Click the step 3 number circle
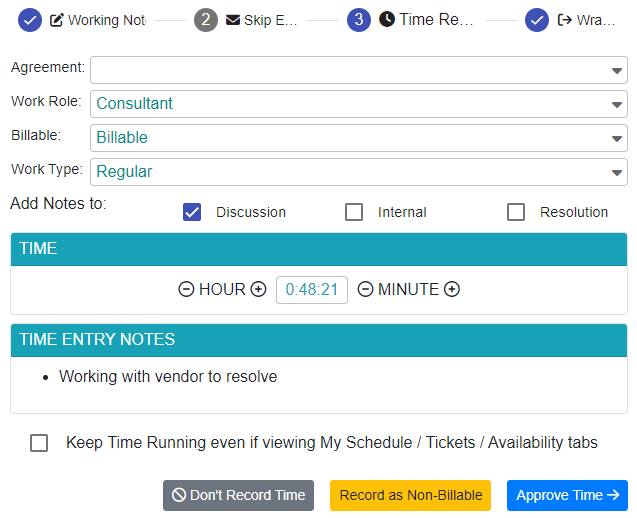The image size is (637, 518). [359, 20]
